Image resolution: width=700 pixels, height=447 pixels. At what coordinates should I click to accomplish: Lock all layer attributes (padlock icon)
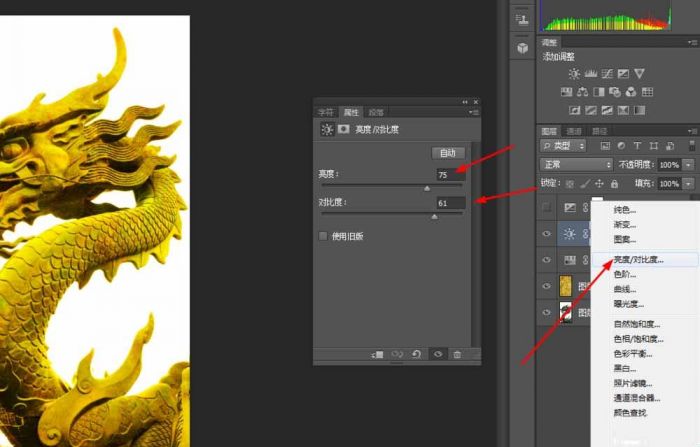click(615, 184)
